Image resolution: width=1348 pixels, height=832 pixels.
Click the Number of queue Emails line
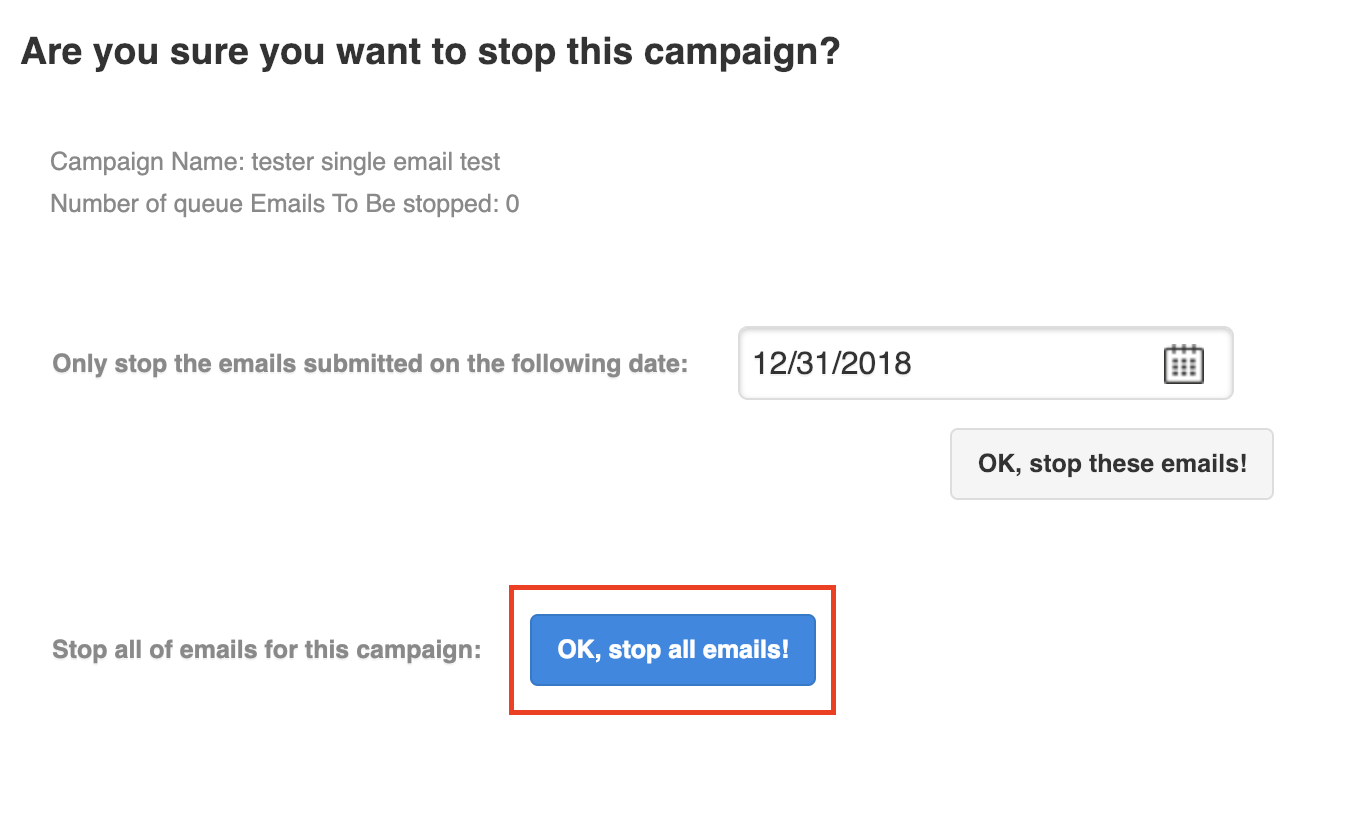pyautogui.click(x=284, y=205)
